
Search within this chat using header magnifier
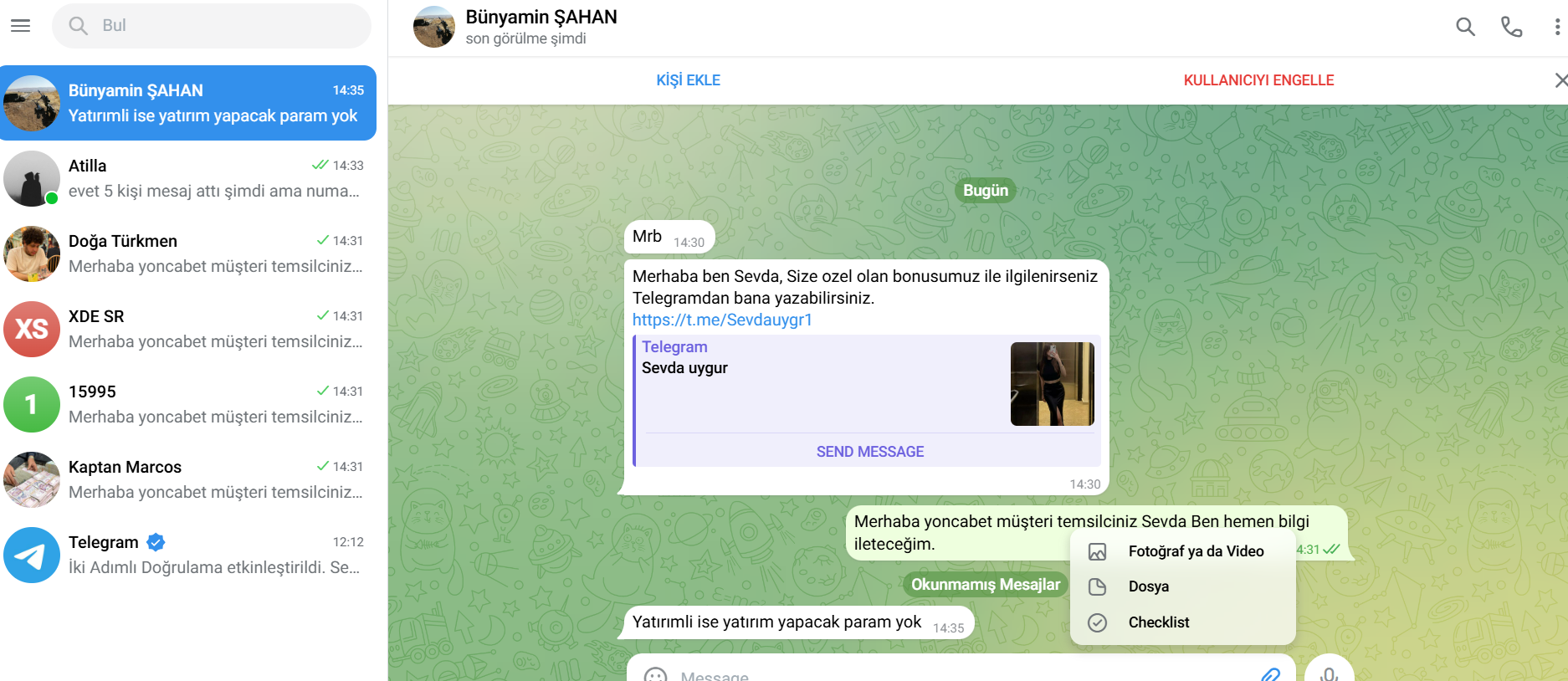[x=1465, y=27]
